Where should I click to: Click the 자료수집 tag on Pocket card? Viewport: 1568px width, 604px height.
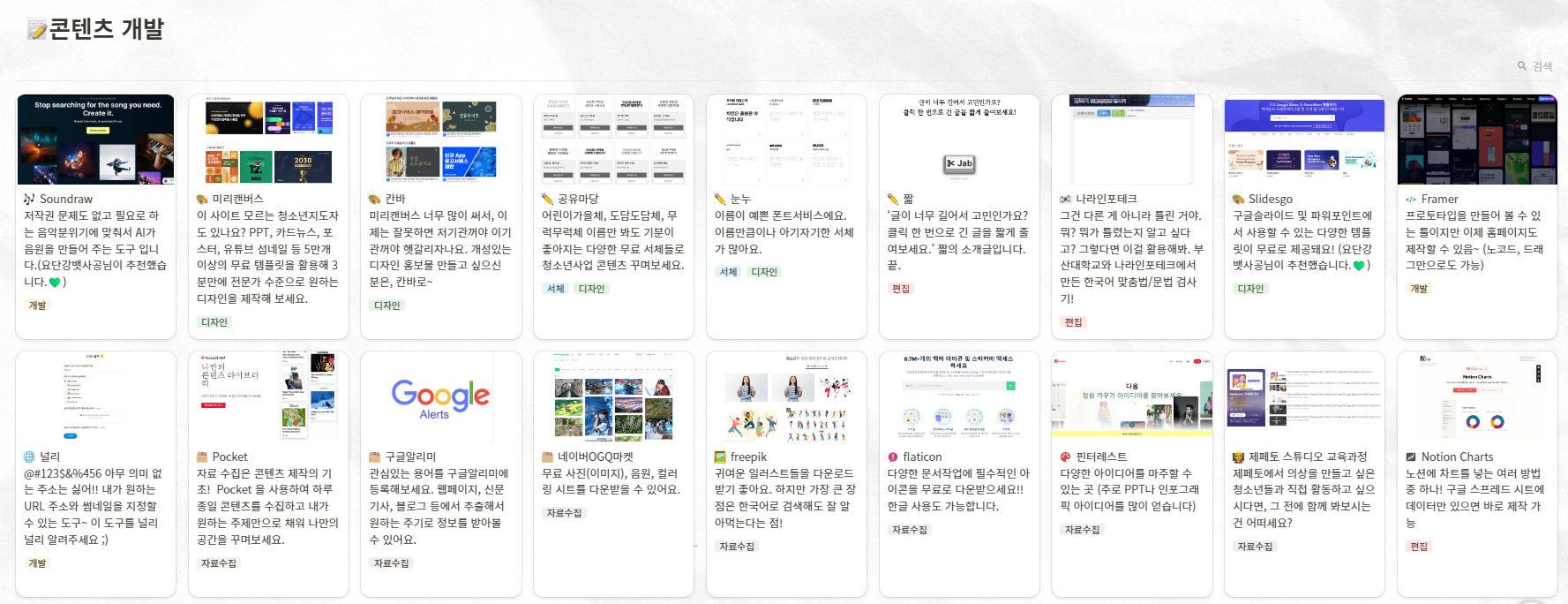coord(219,563)
